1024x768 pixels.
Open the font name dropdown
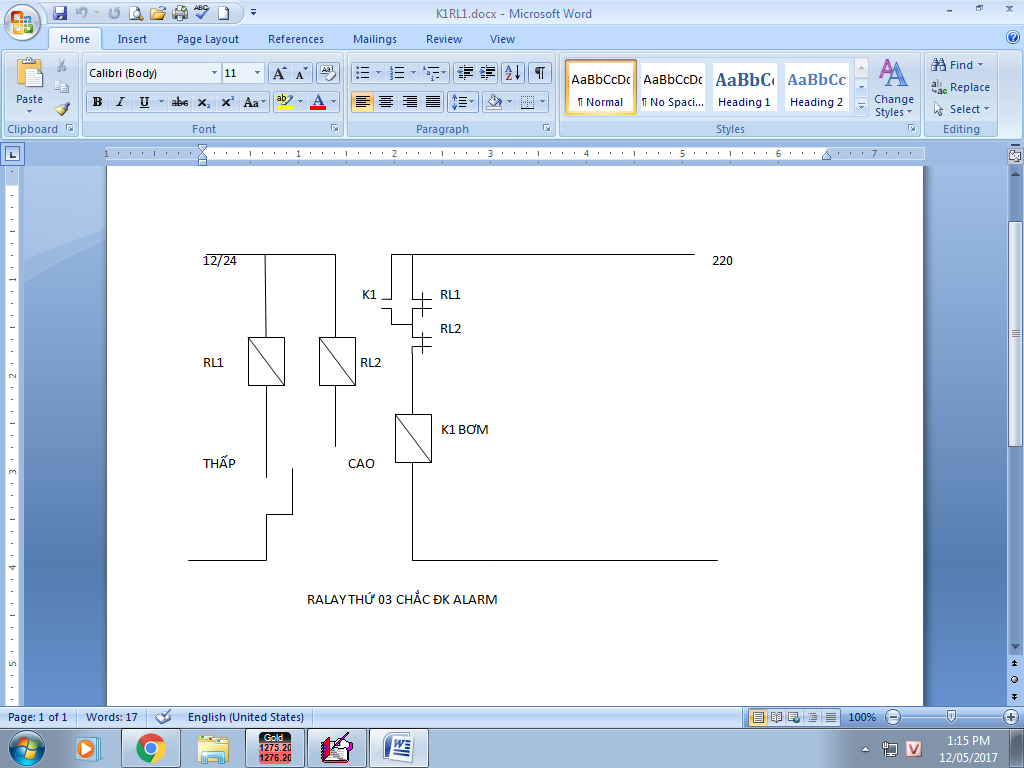[x=214, y=73]
